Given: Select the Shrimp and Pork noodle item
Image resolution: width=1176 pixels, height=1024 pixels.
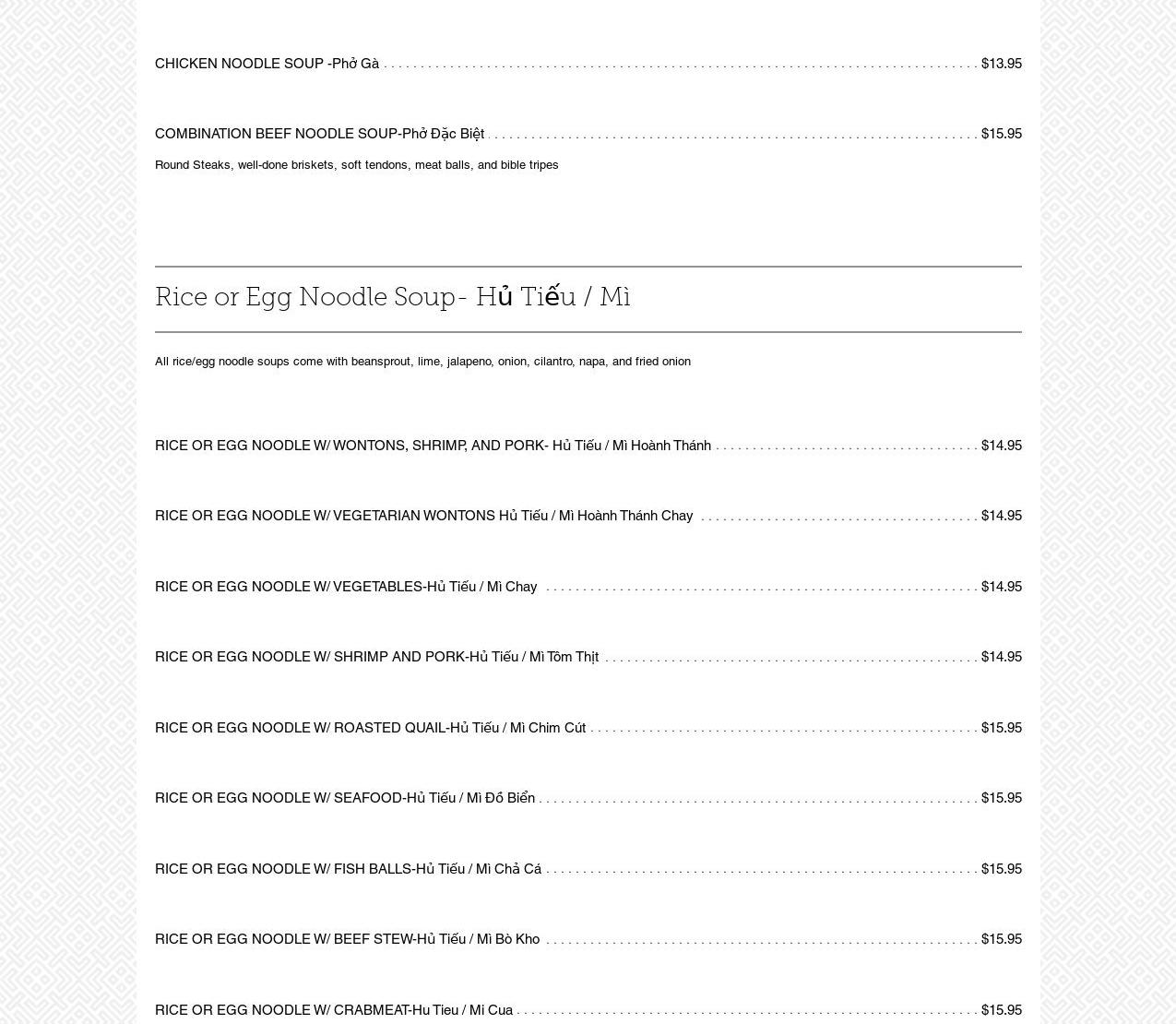Looking at the screenshot, I should tap(376, 657).
